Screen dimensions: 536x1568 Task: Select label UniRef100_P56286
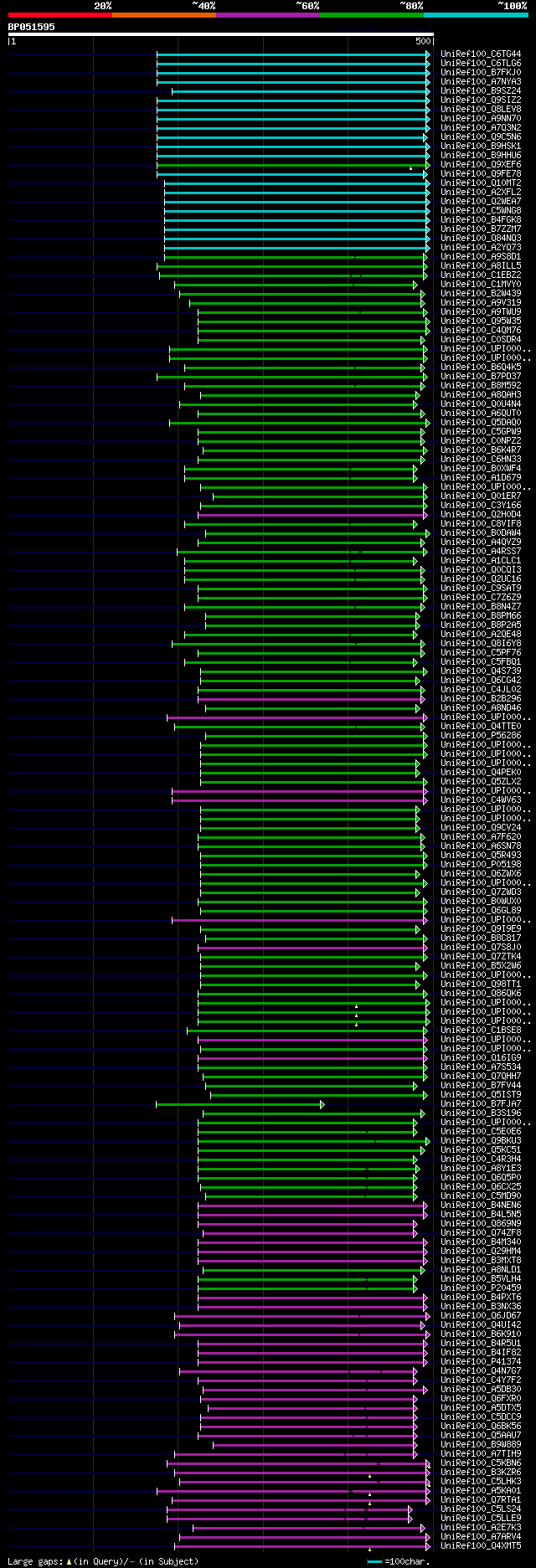(481, 736)
